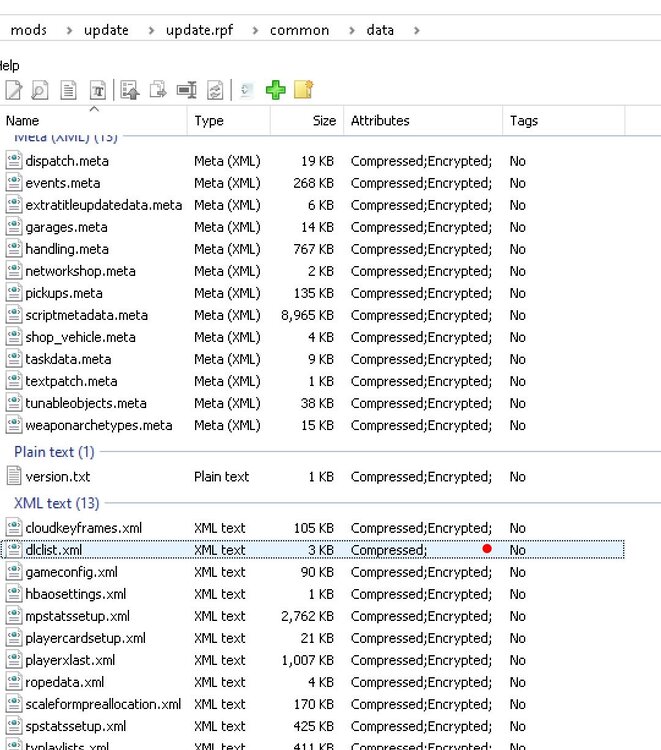Click the Edit file toolbar icon
Screen dimensions: 661x750
pyautogui.click(x=13, y=90)
